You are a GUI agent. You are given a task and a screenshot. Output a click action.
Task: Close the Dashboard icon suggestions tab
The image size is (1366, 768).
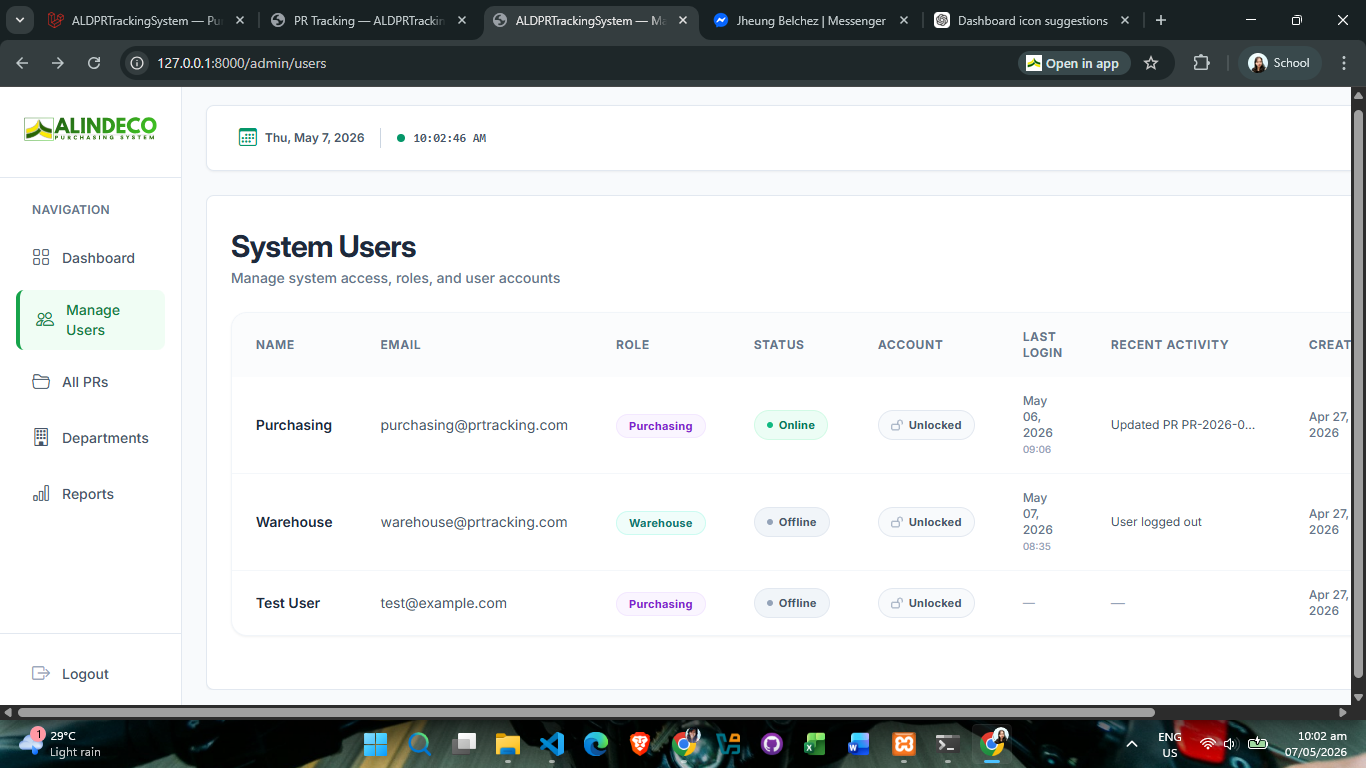click(x=1124, y=20)
